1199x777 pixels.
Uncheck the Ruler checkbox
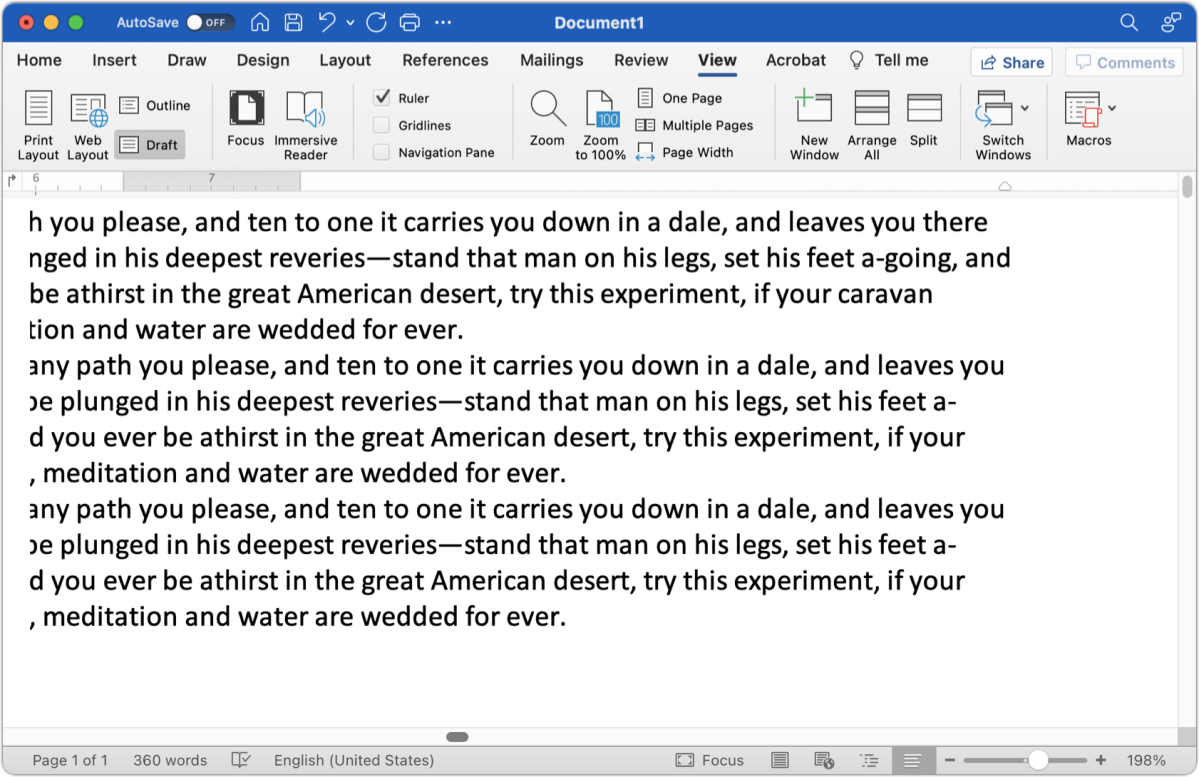(x=381, y=98)
